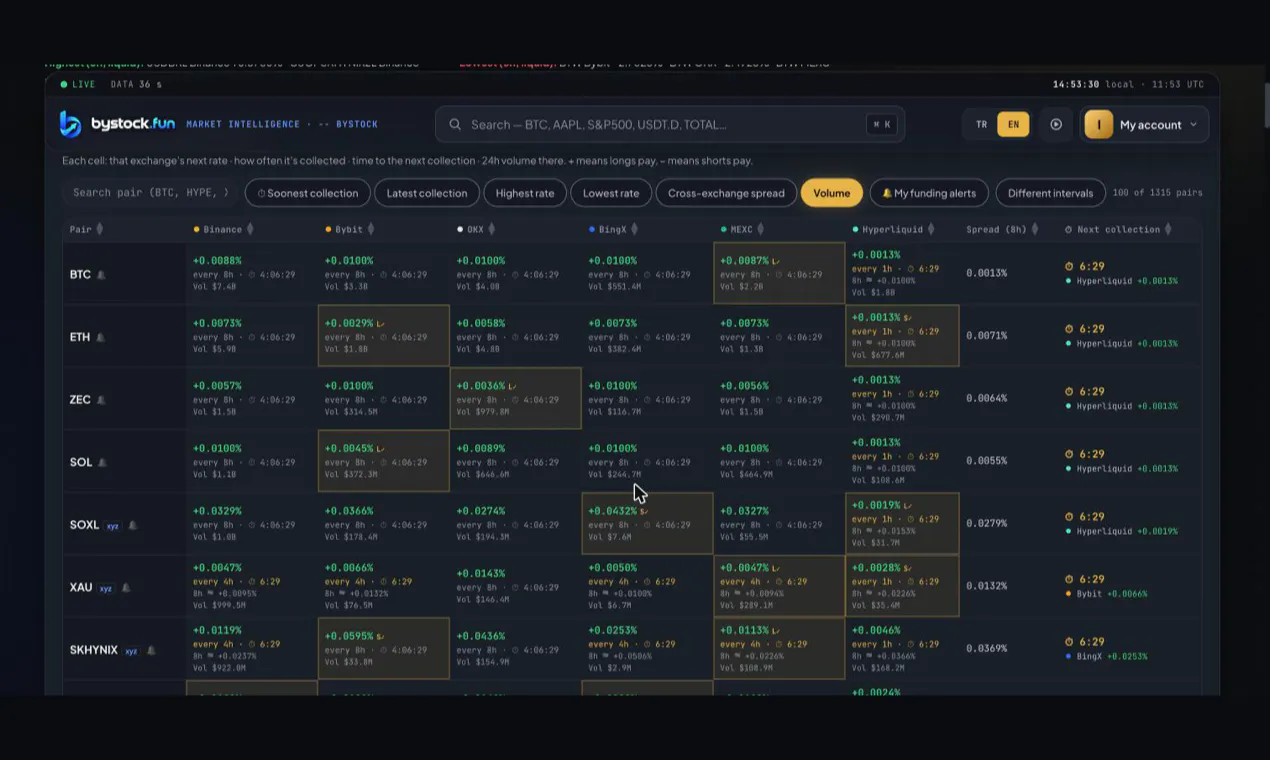Click the sort arrows on BingX column

tap(634, 229)
